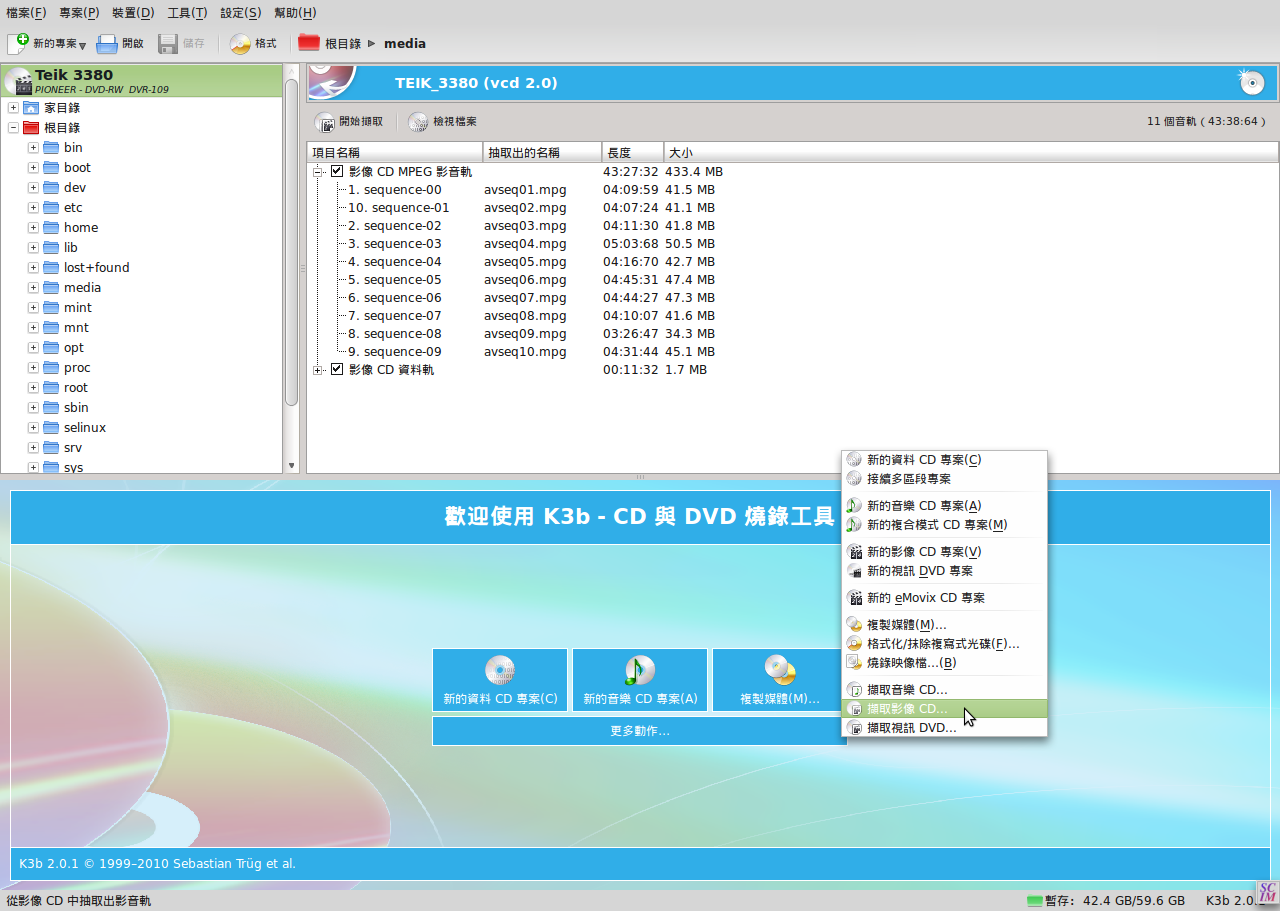Click the 項目名稱 column header
The image size is (1280, 911).
point(395,152)
